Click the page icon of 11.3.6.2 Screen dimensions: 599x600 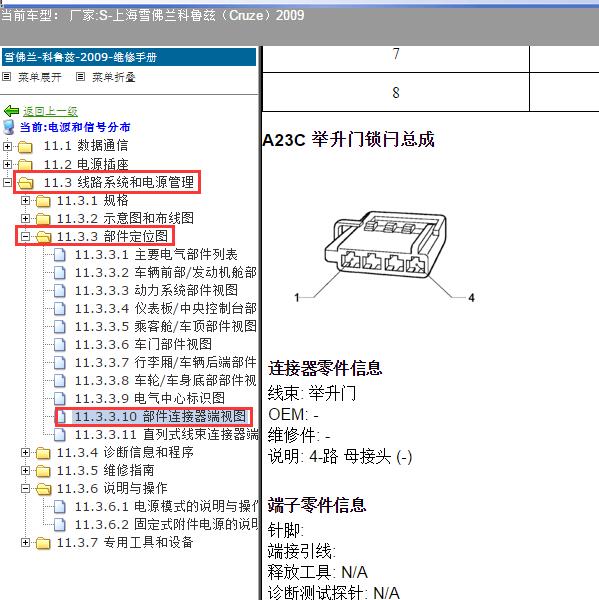point(60,525)
